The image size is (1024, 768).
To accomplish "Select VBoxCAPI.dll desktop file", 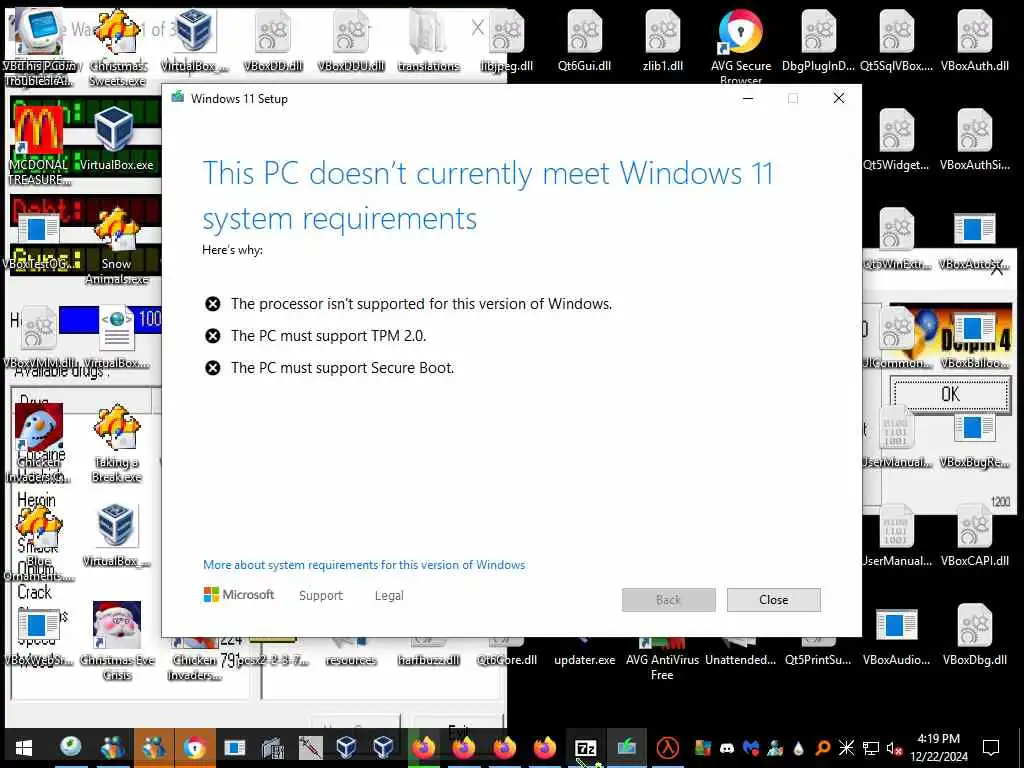I will coord(974,536).
